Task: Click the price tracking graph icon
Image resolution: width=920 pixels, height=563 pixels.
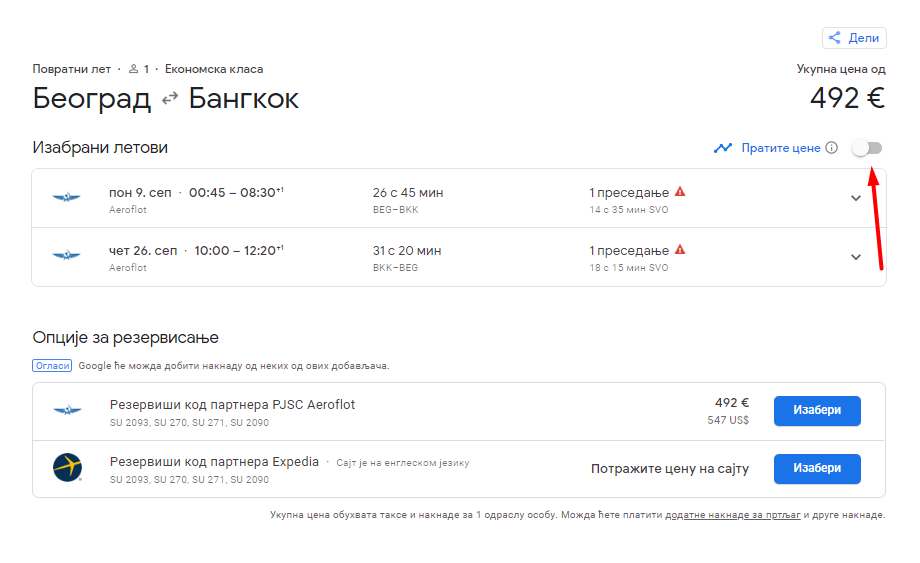Action: [723, 148]
